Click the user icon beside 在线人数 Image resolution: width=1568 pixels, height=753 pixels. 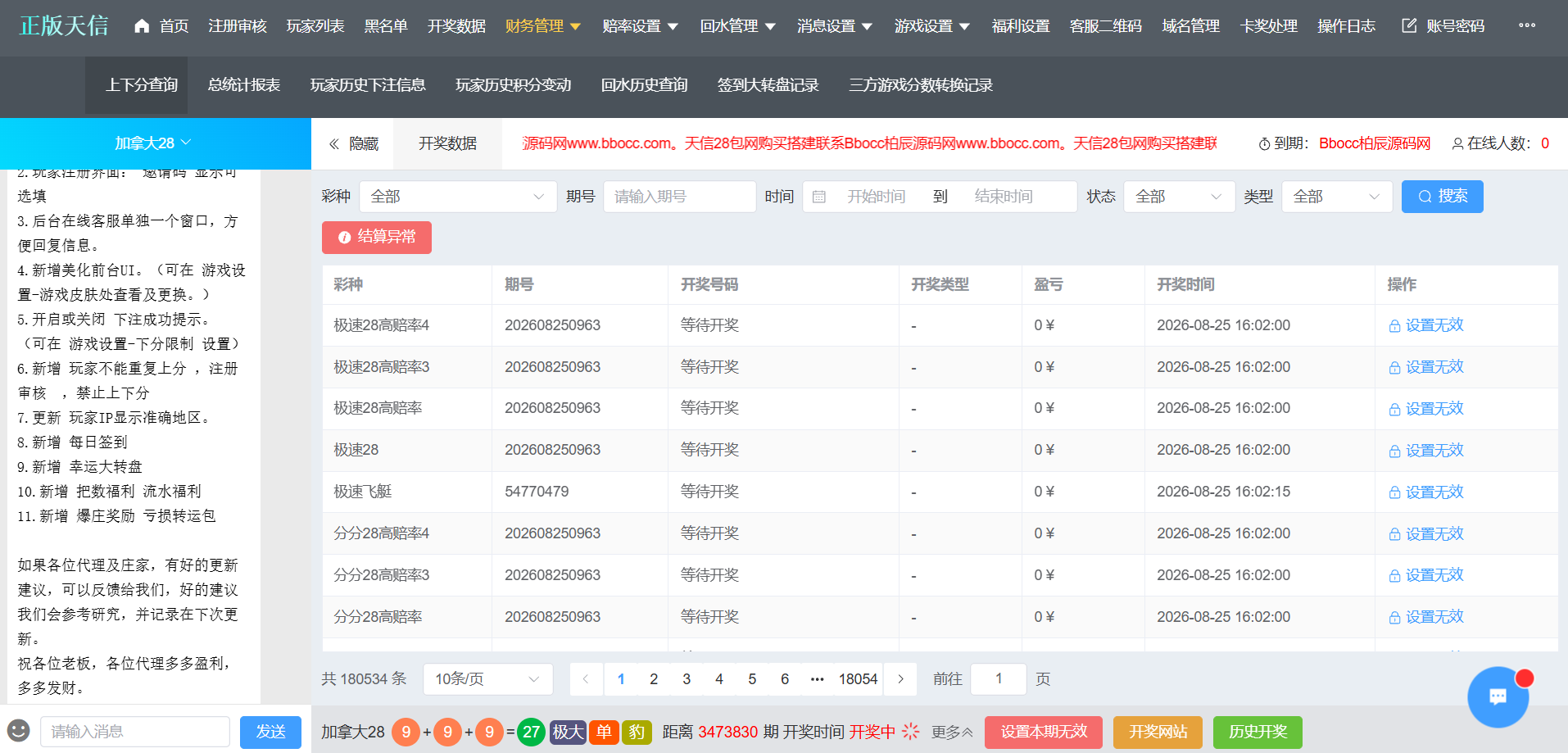(x=1457, y=144)
